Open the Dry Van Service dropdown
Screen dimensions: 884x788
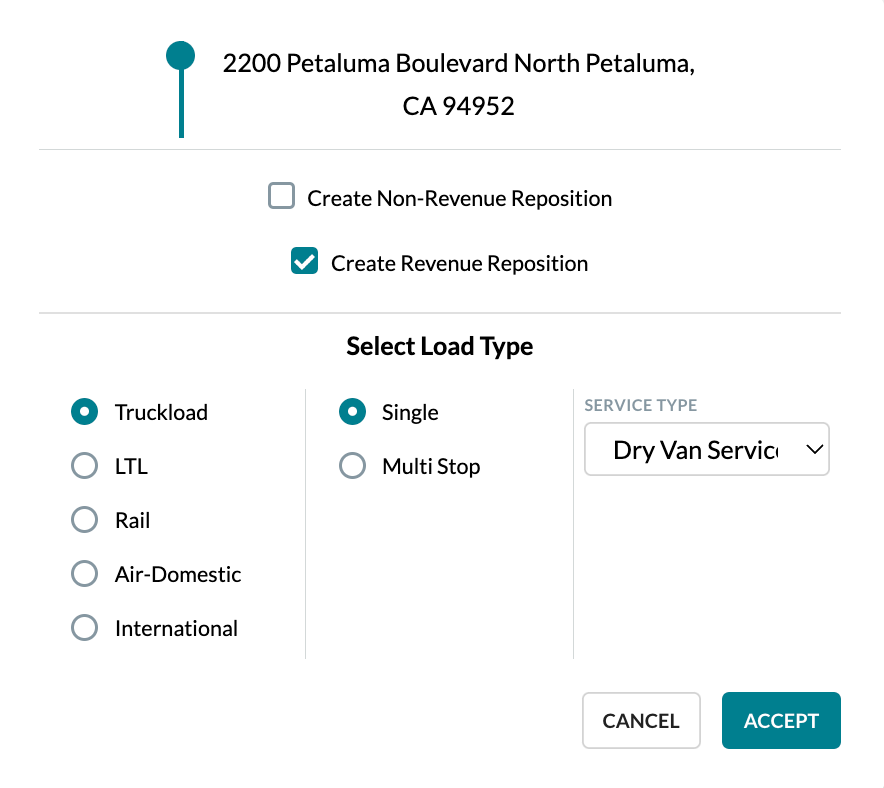[x=707, y=449]
